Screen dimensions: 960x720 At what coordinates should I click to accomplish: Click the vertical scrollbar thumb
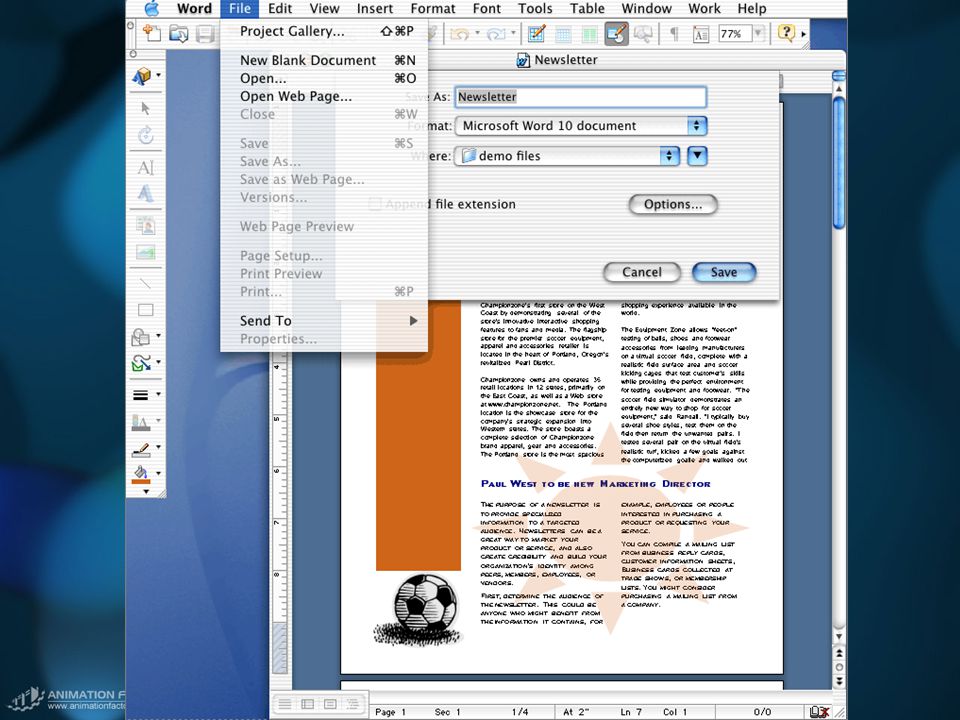point(839,162)
